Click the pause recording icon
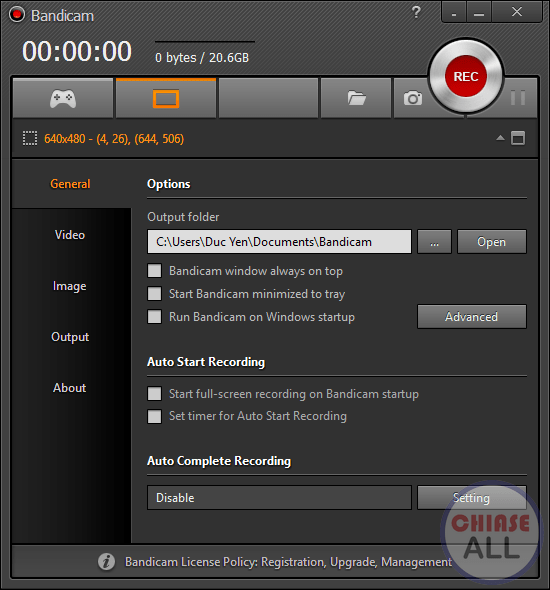 (x=518, y=98)
